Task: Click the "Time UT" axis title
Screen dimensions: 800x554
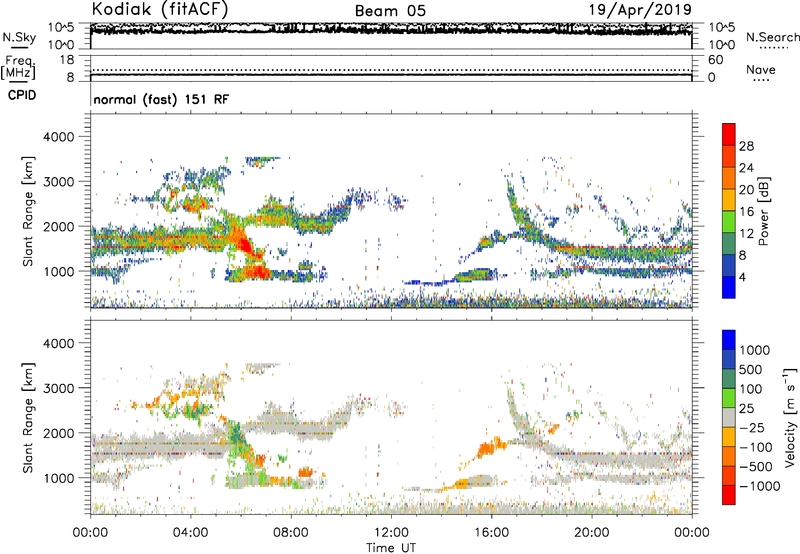Action: point(391,548)
